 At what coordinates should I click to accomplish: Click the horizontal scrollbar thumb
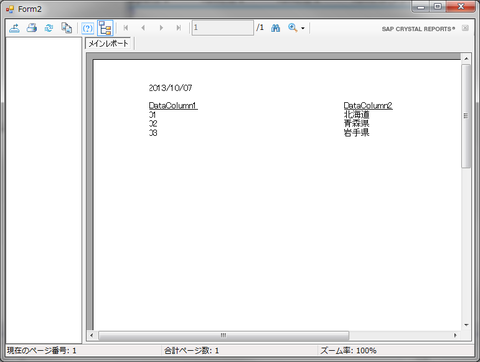click(x=224, y=335)
